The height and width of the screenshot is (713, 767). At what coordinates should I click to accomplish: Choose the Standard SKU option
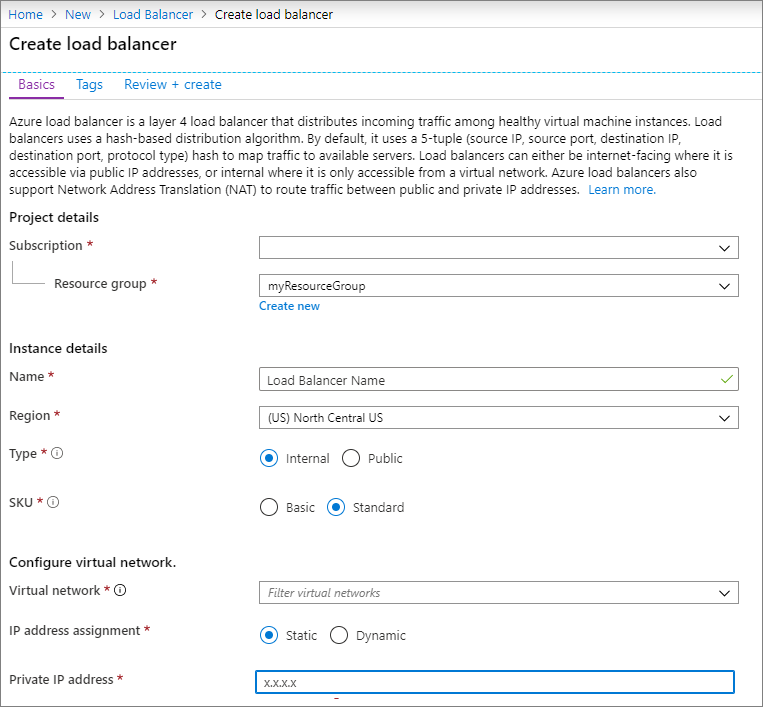(336, 507)
